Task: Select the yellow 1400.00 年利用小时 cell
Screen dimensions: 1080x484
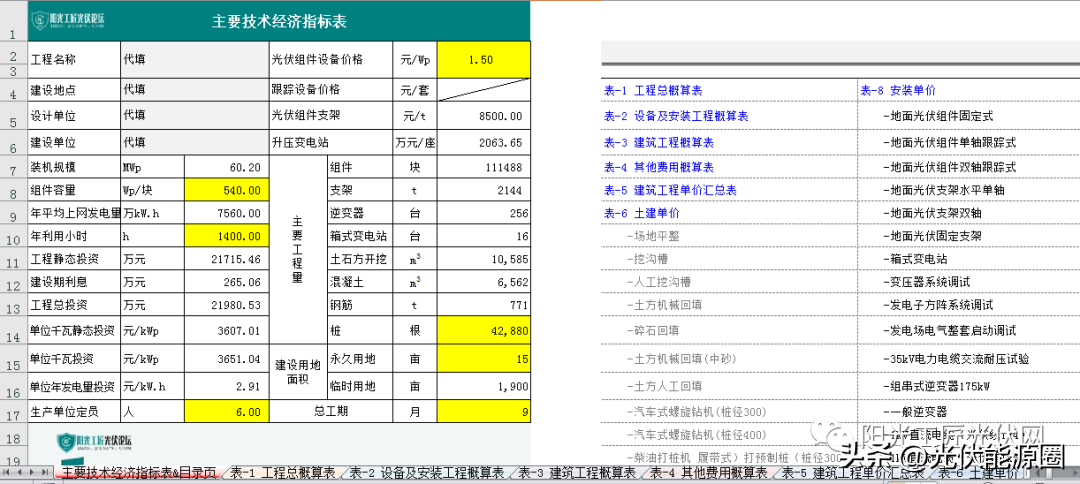Action: (x=225, y=236)
